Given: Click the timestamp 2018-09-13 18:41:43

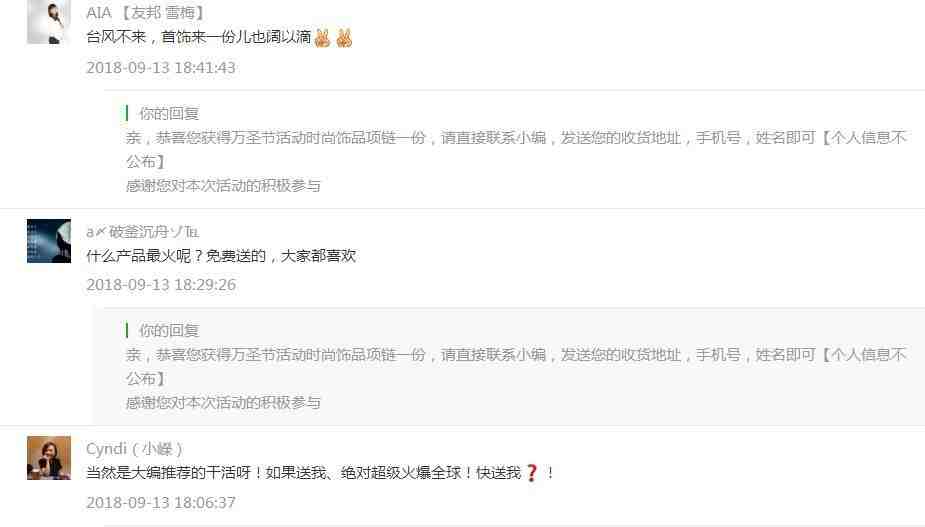Looking at the screenshot, I should click(x=161, y=68).
